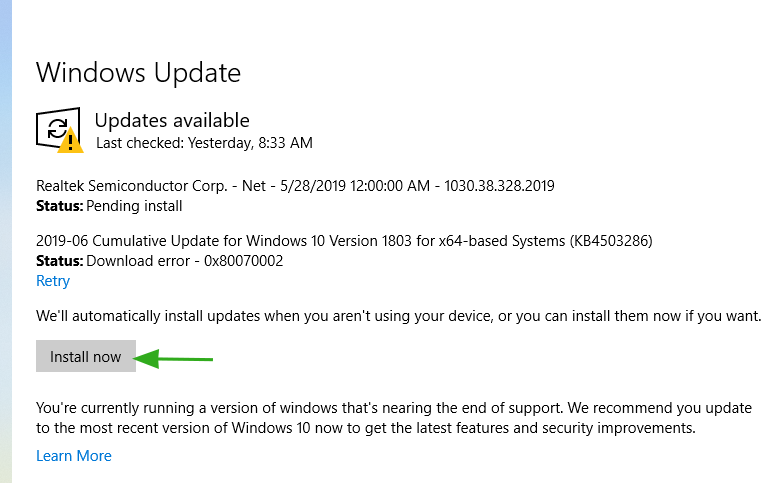This screenshot has width=778, height=483.
Task: Click the Download error status text
Action: tap(138, 261)
